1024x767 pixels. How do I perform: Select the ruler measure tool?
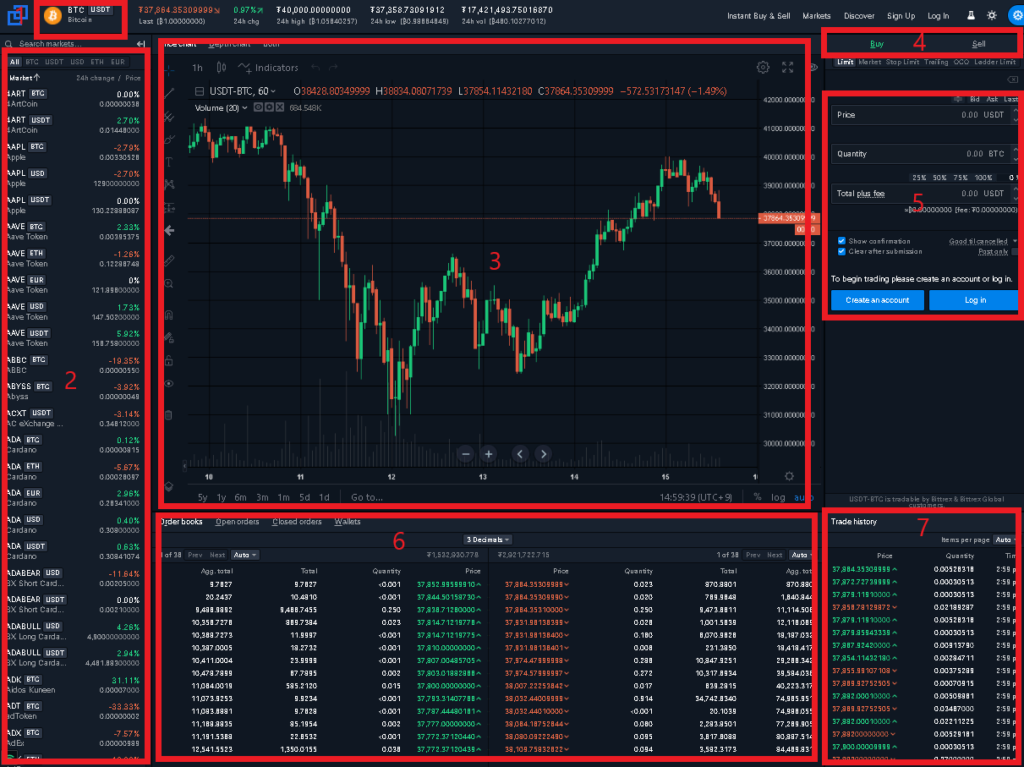(169, 261)
